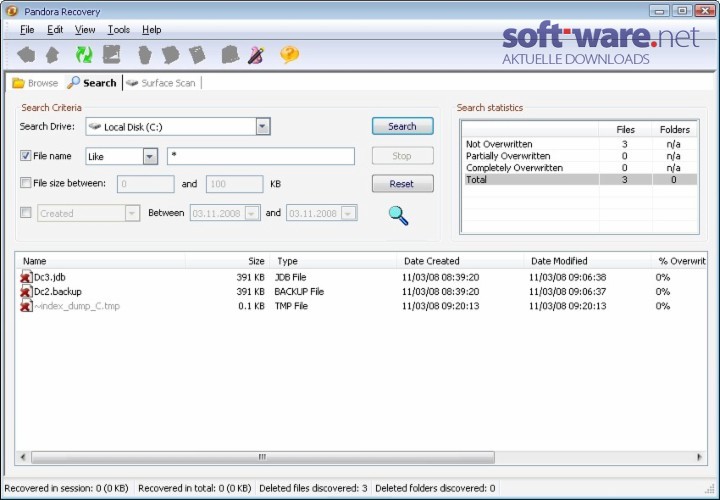Open the Help menu
This screenshot has height=500, width=720.
[x=152, y=30]
